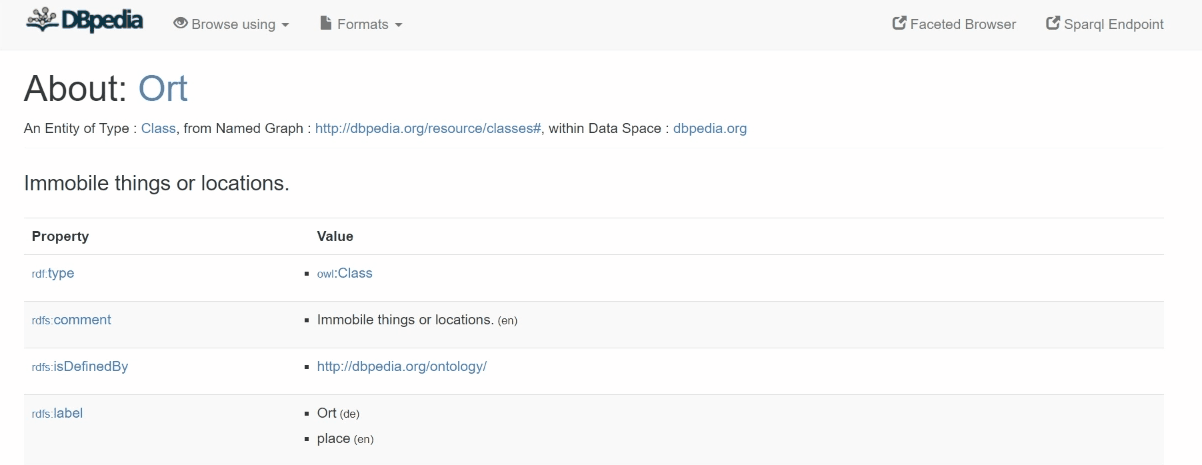Click the rdfs:comment property link
This screenshot has width=1202, height=465.
71,320
